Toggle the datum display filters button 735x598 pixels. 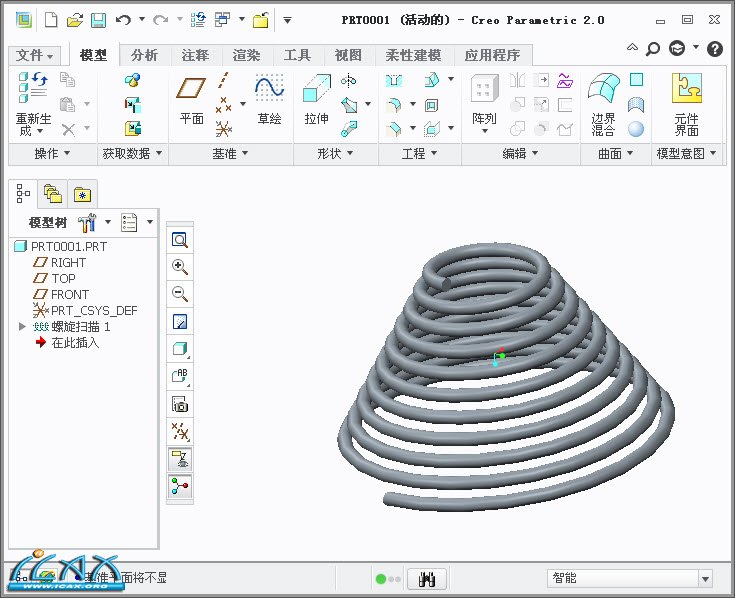(x=180, y=431)
